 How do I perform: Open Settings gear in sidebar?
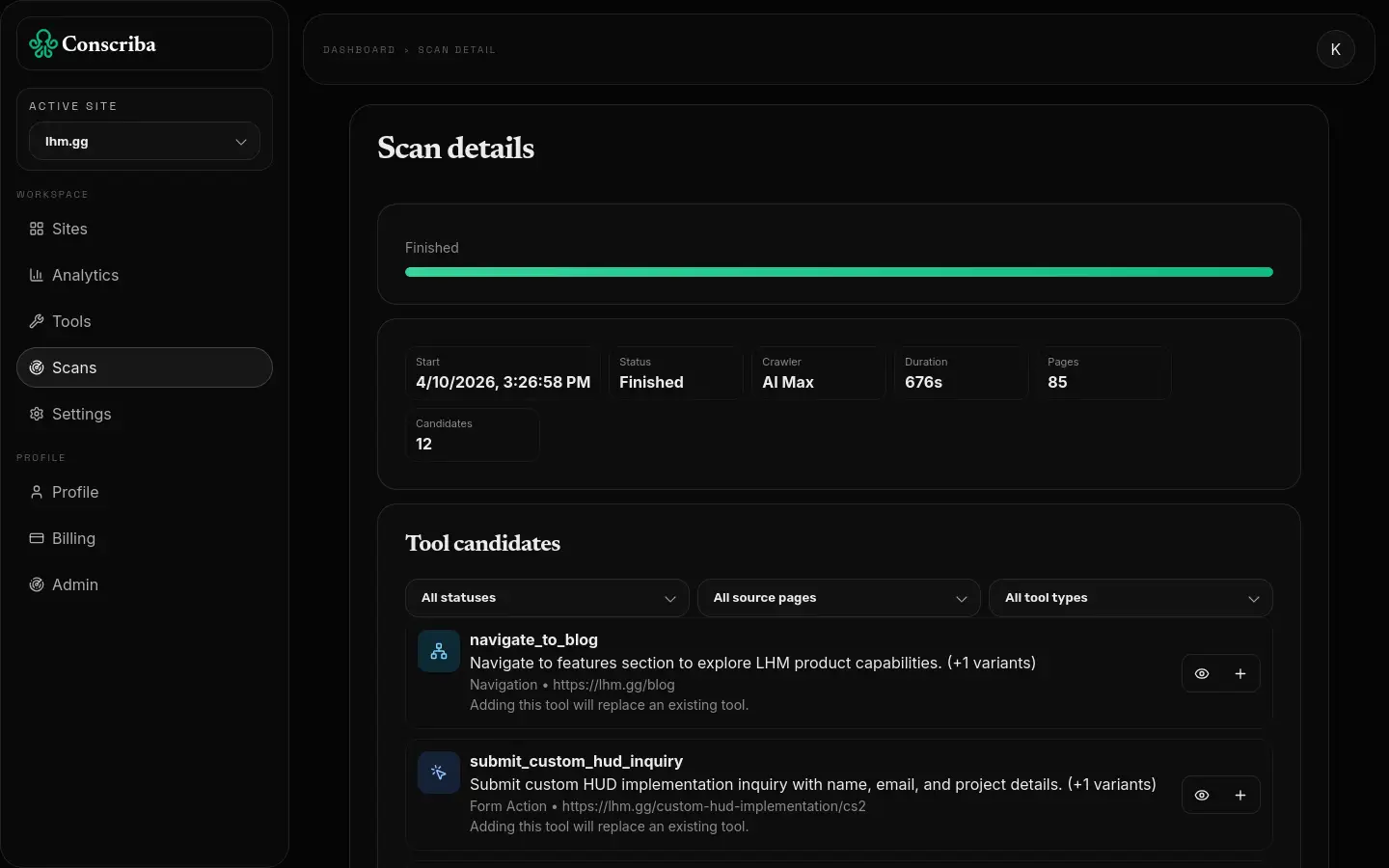37,414
